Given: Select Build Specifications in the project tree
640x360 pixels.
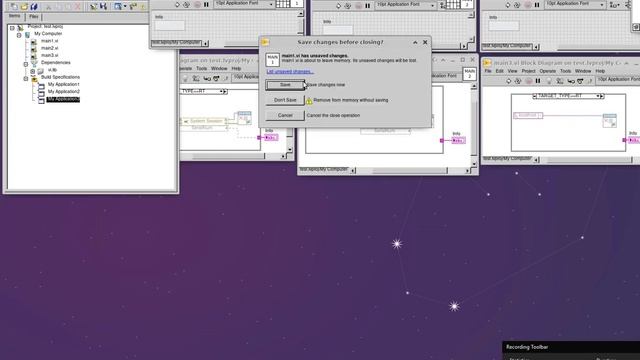Looking at the screenshot, I should [60, 77].
